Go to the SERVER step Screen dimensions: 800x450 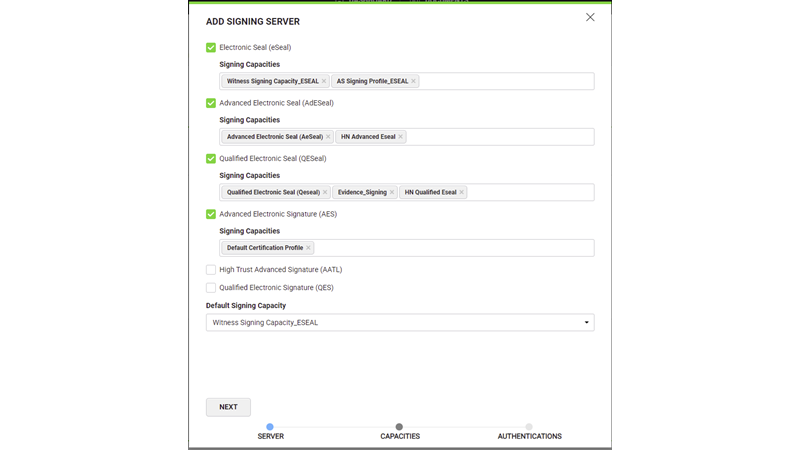point(270,431)
